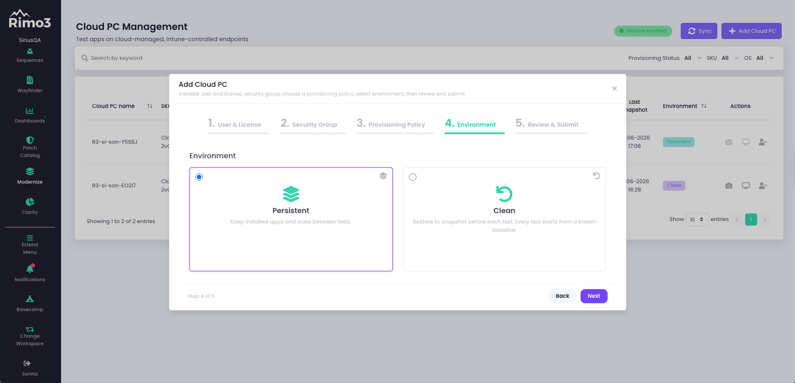Click the green restore Clean icon
This screenshot has width=795, height=383.
click(504, 194)
